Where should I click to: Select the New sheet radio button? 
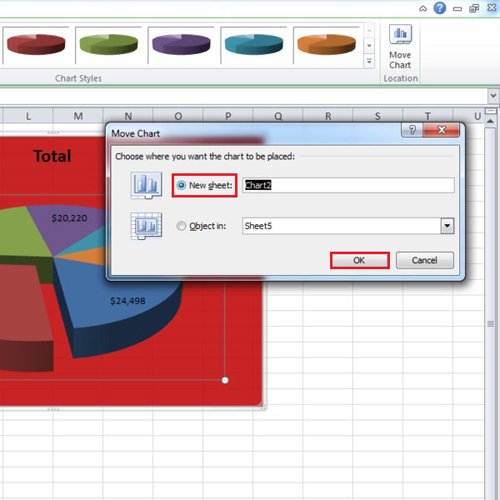pos(181,185)
